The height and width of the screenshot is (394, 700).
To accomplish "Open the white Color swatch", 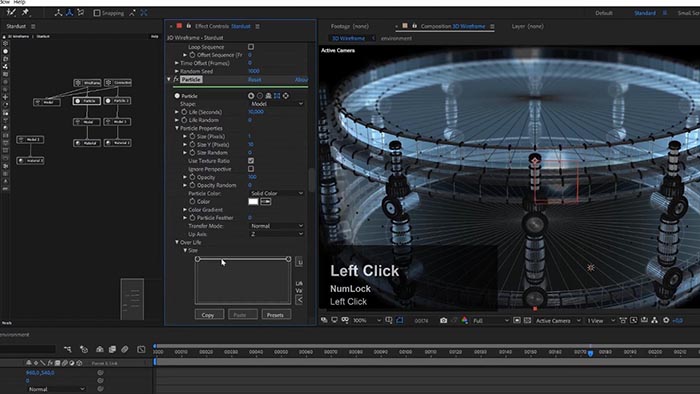I will pyautogui.click(x=253, y=202).
